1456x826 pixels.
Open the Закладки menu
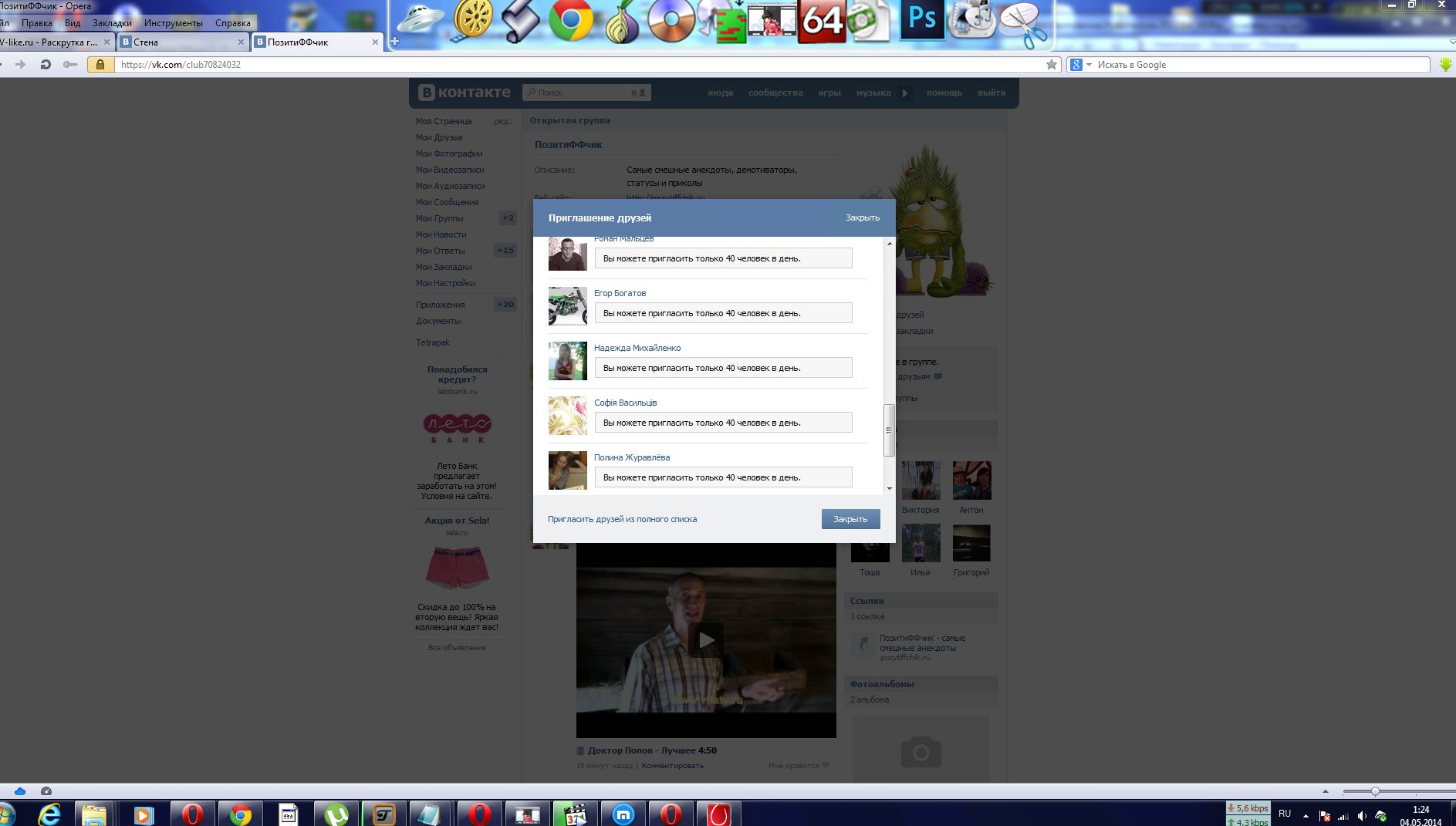coord(112,23)
